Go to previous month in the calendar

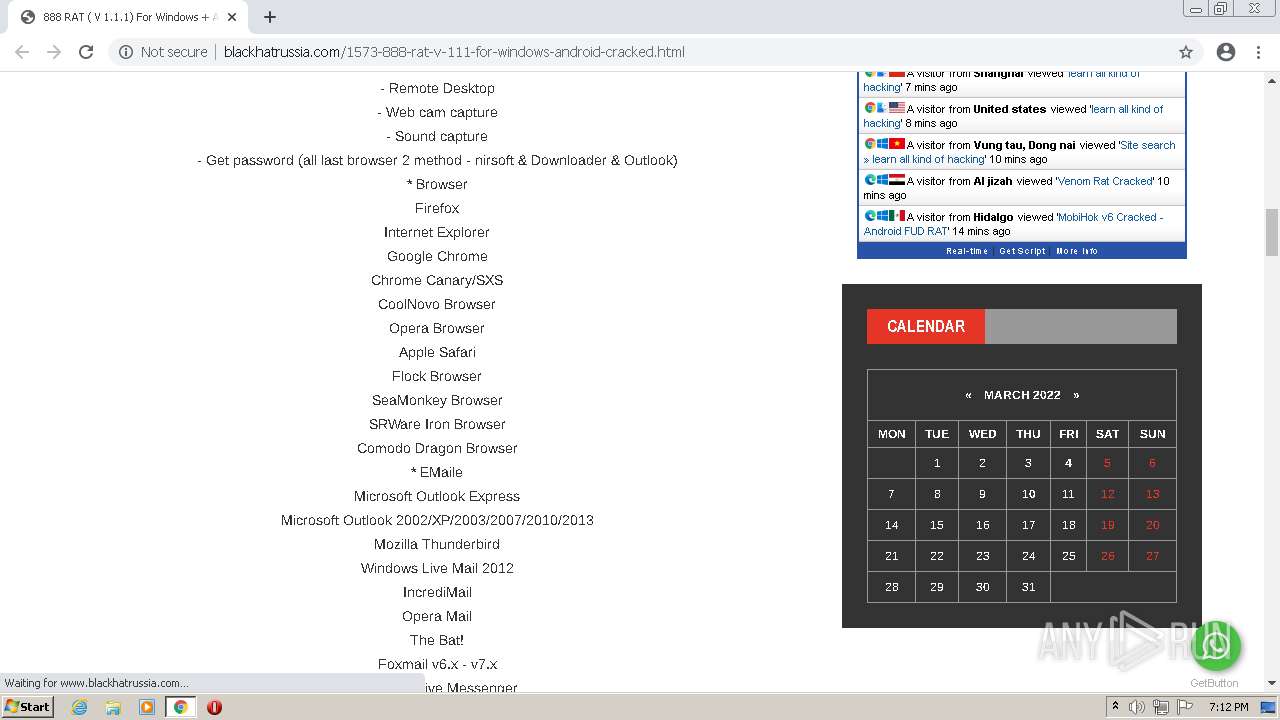coord(968,395)
